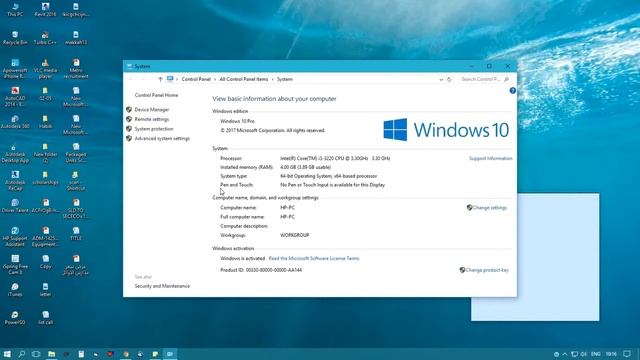The image size is (640, 360).
Task: Select the TITLE file on desktop
Action: (x=76, y=234)
